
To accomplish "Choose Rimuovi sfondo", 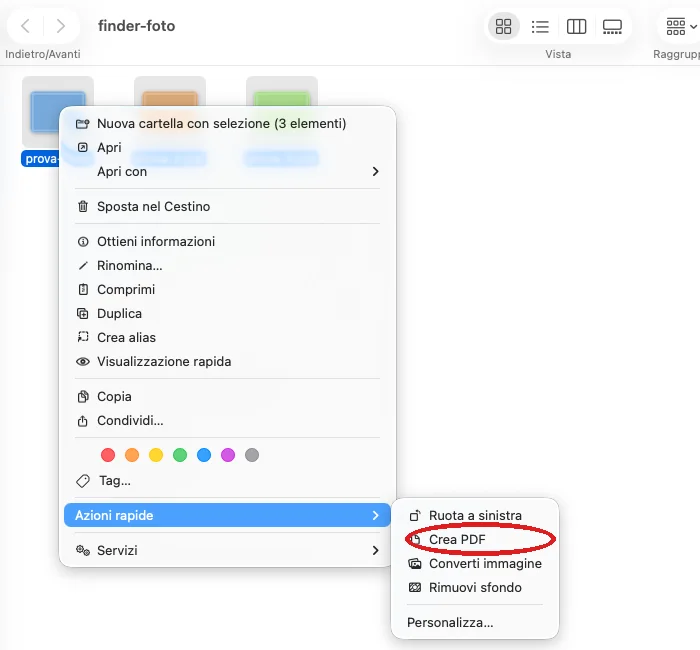I will coord(475,588).
